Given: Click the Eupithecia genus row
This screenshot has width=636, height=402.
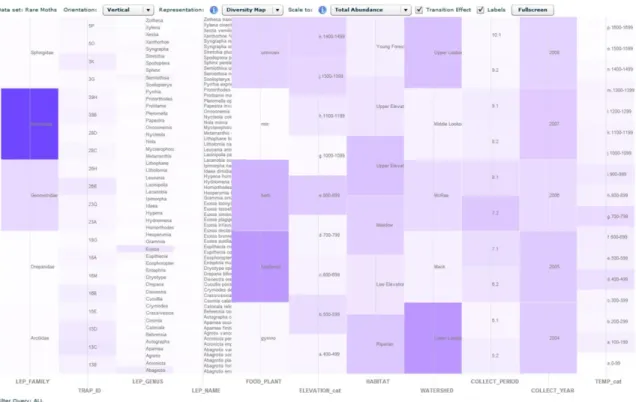Looking at the screenshot, I should click(157, 256).
